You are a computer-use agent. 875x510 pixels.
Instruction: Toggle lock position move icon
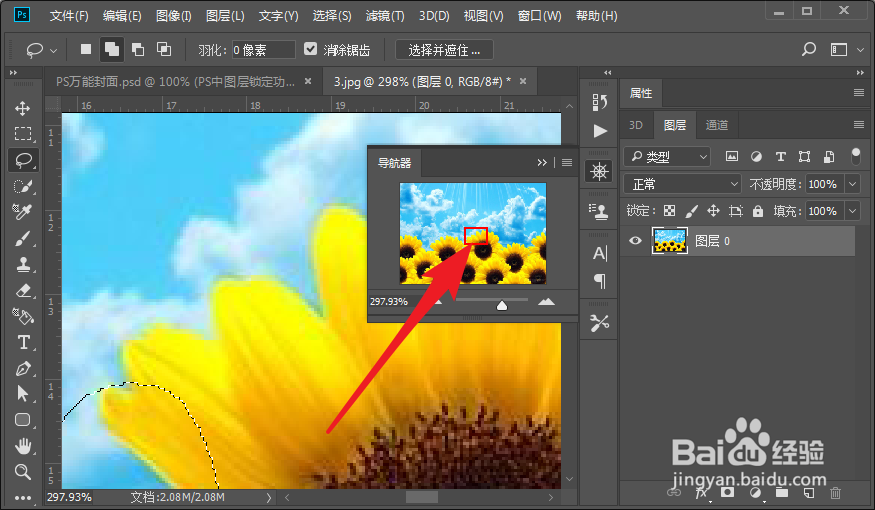[x=713, y=211]
